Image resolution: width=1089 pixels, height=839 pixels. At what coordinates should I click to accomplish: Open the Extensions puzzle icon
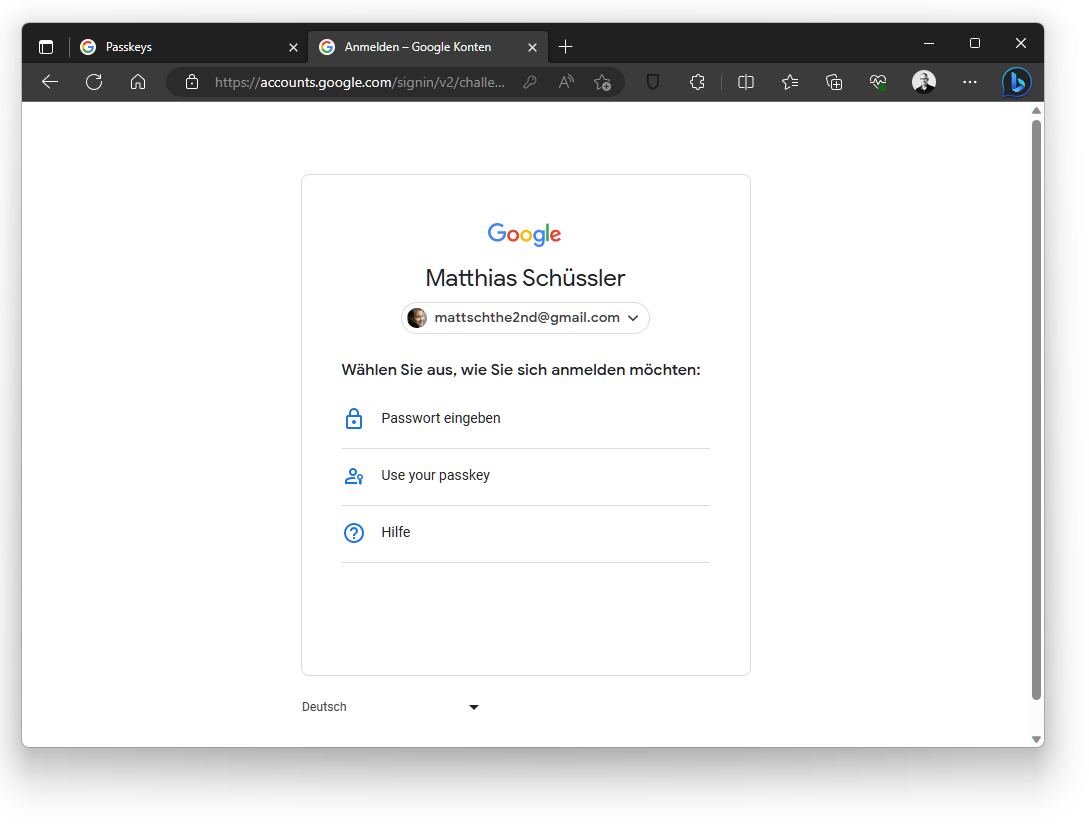(697, 82)
